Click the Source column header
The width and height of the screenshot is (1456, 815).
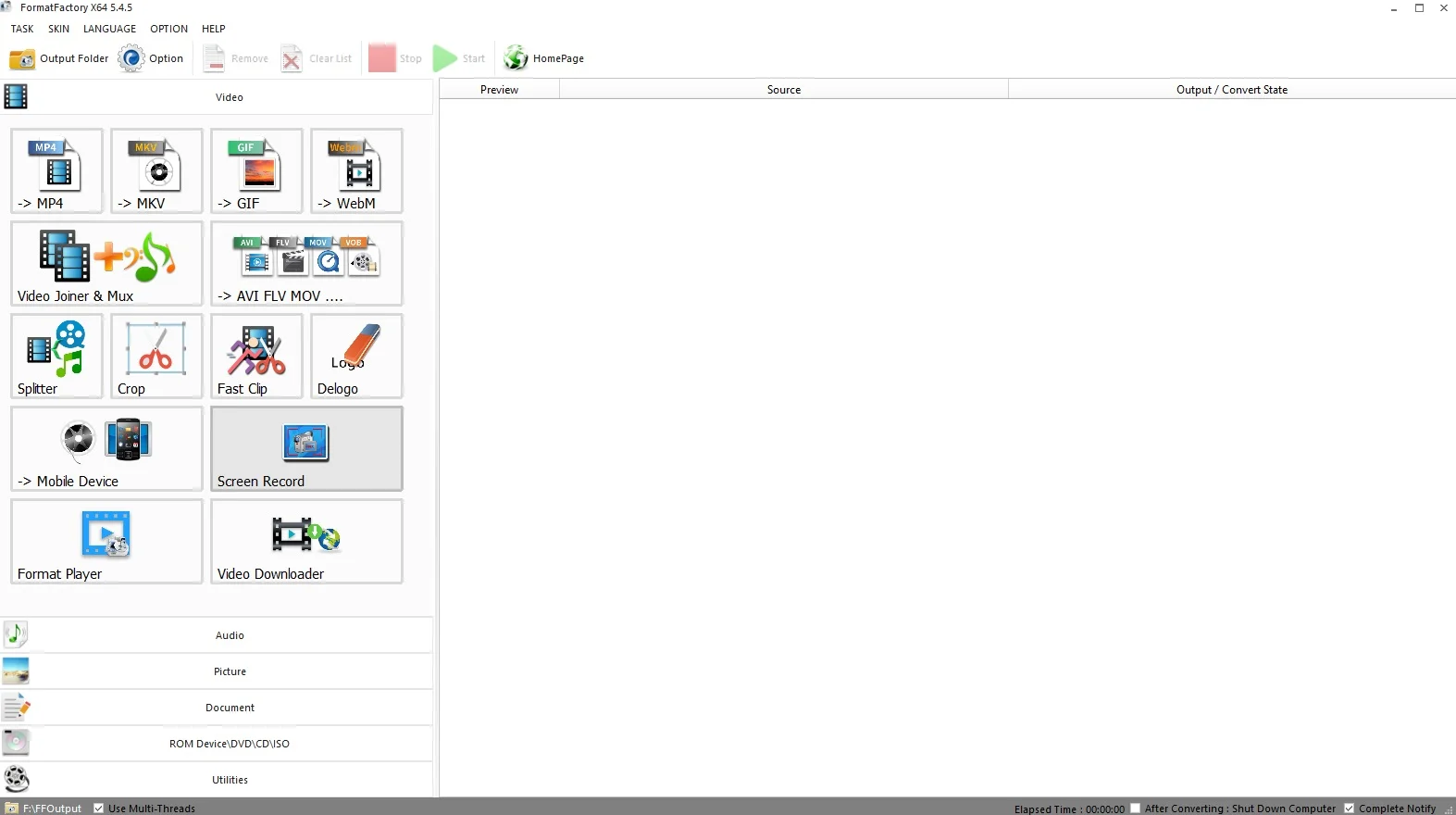click(784, 90)
